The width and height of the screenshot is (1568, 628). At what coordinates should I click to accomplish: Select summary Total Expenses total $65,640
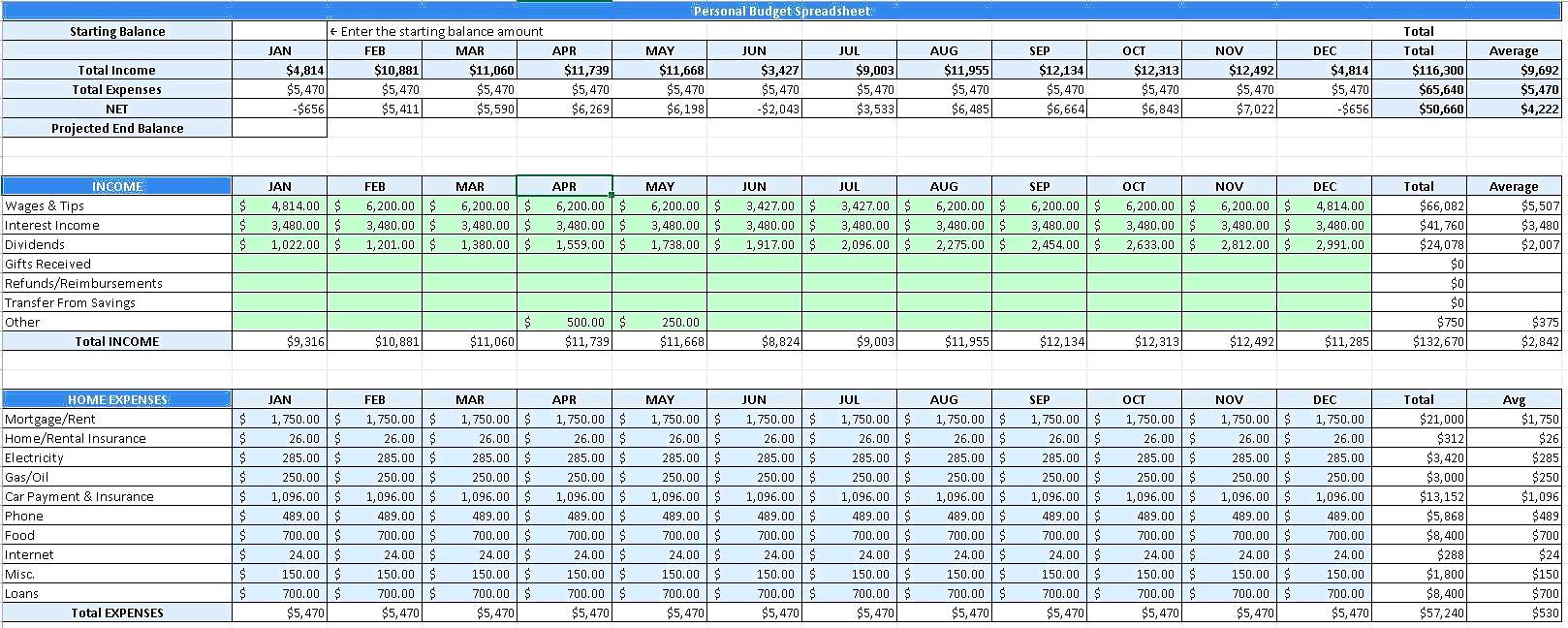(1419, 89)
